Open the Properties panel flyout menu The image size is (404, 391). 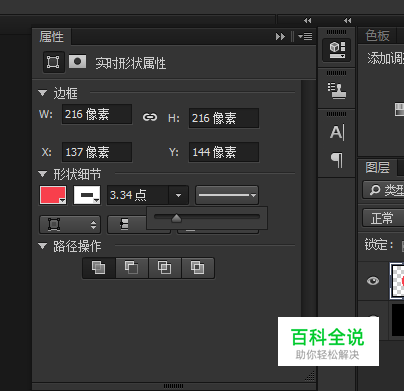point(305,36)
